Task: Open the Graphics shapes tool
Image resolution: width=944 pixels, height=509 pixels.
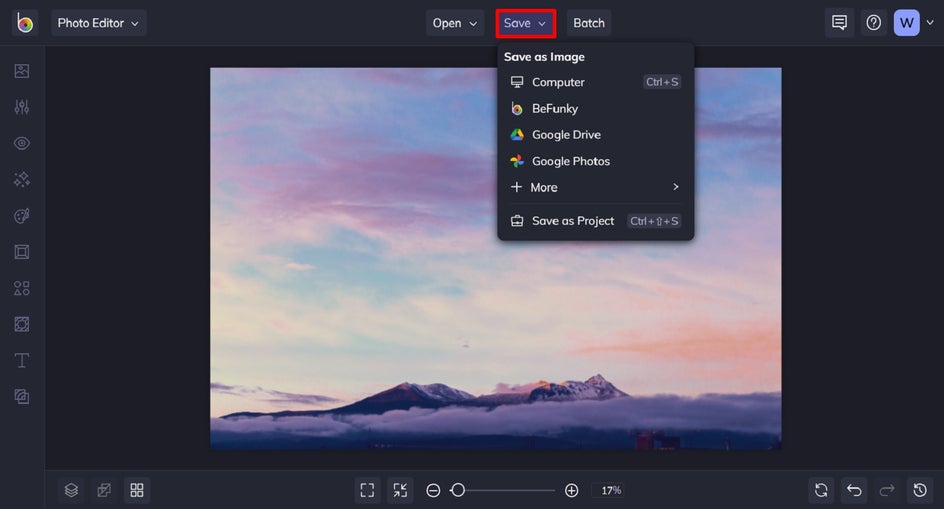Action: point(22,288)
